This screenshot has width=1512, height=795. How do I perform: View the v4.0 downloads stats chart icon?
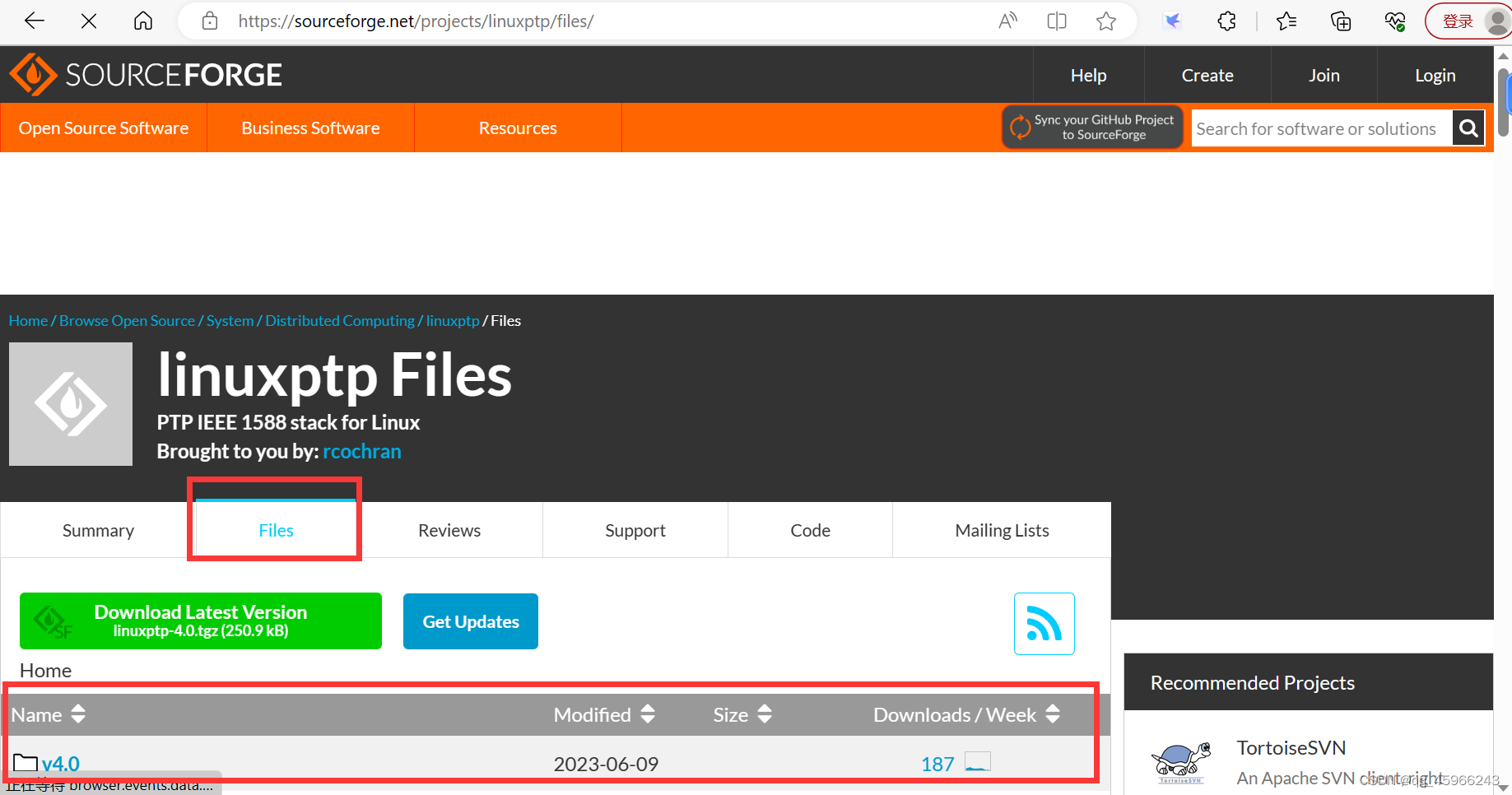(978, 762)
